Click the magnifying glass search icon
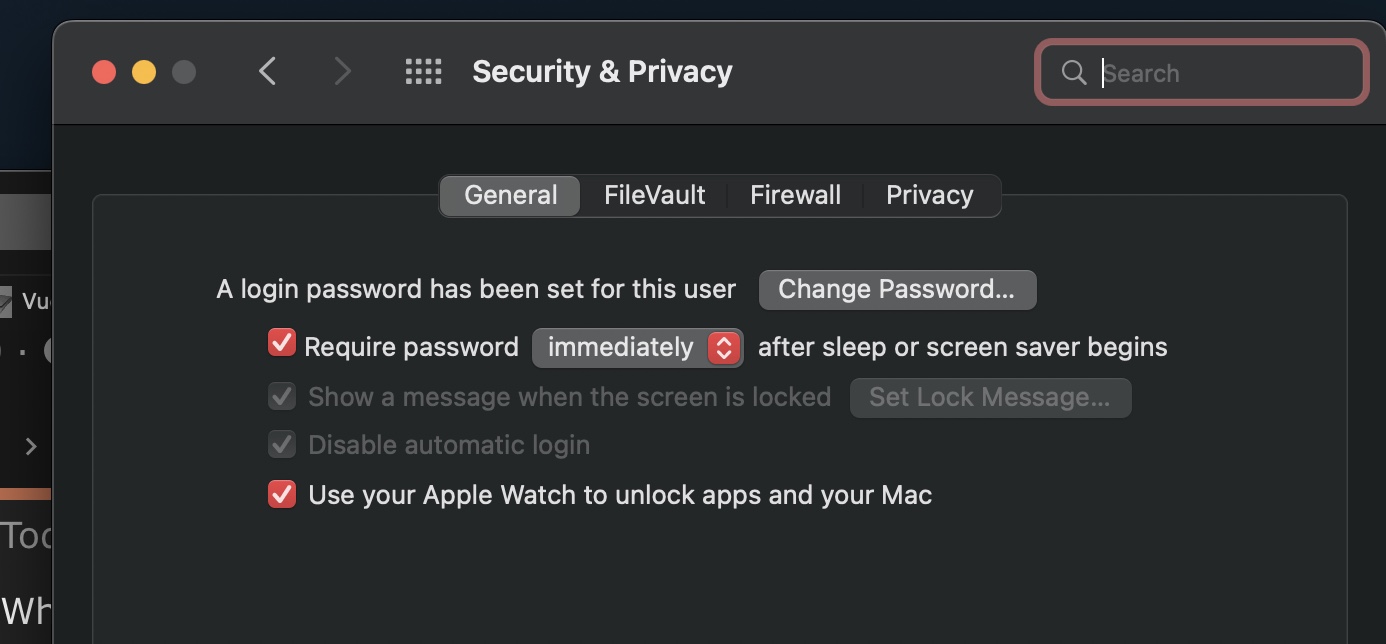 click(1074, 73)
